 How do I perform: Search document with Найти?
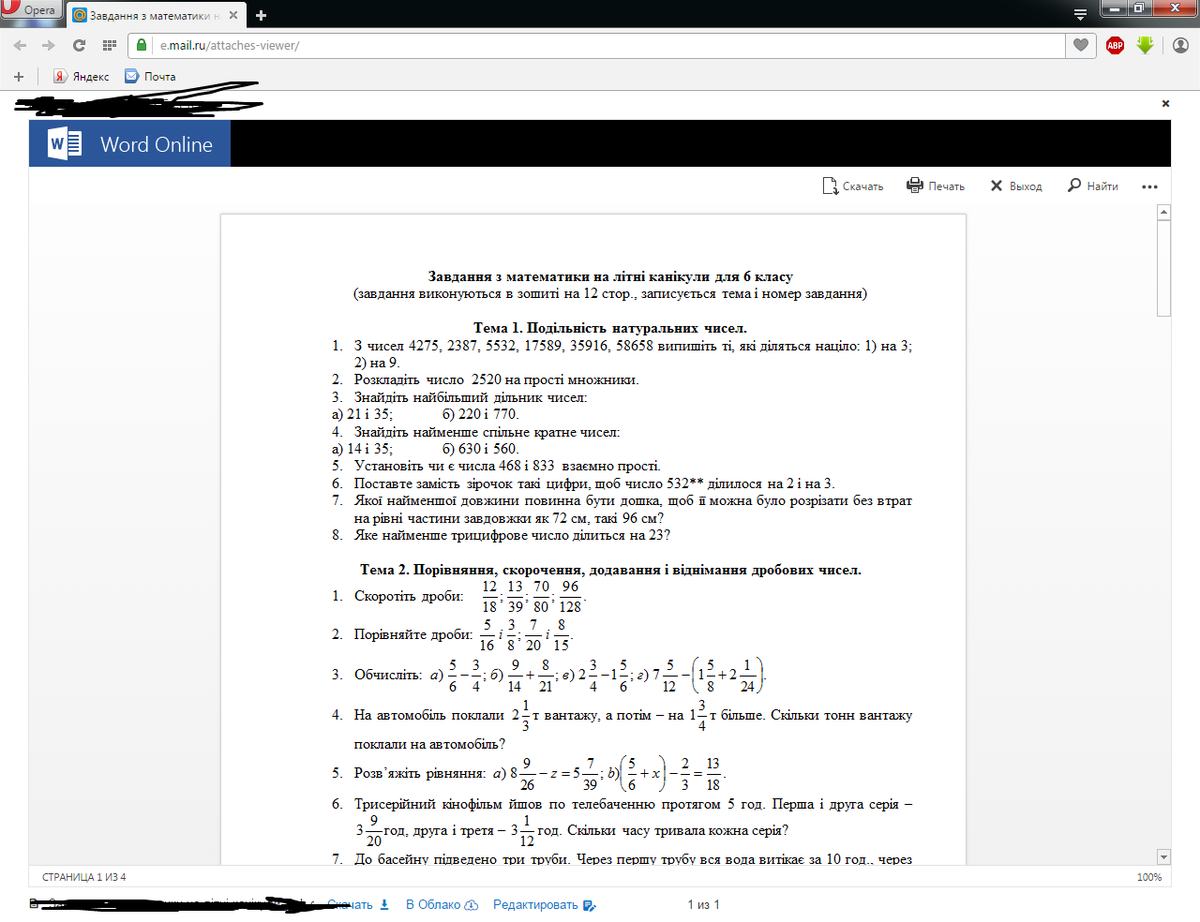(x=1093, y=186)
